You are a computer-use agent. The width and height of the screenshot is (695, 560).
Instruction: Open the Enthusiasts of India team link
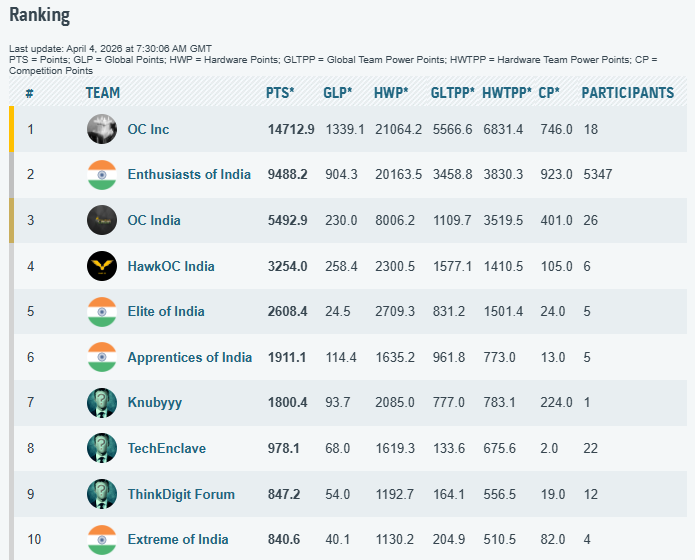tap(189, 175)
